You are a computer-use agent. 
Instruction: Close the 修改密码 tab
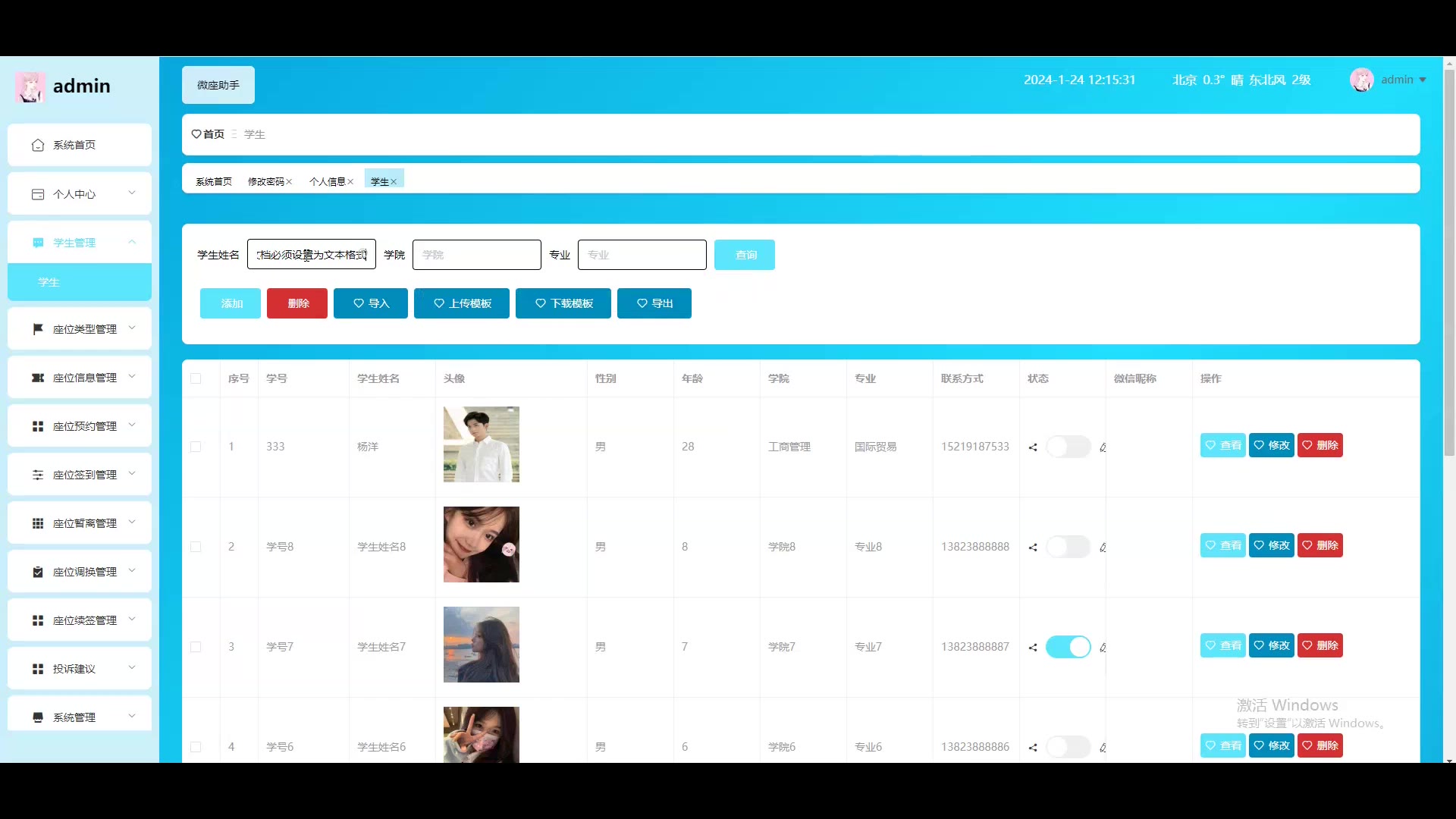pyautogui.click(x=290, y=182)
